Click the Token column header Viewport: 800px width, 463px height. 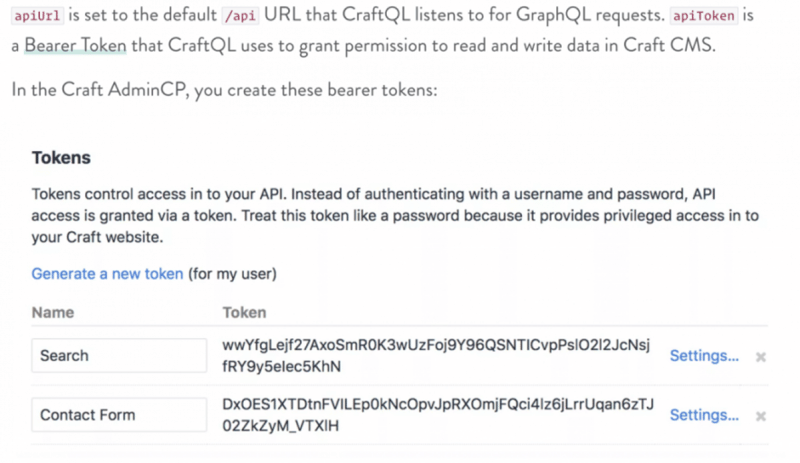[244, 312]
